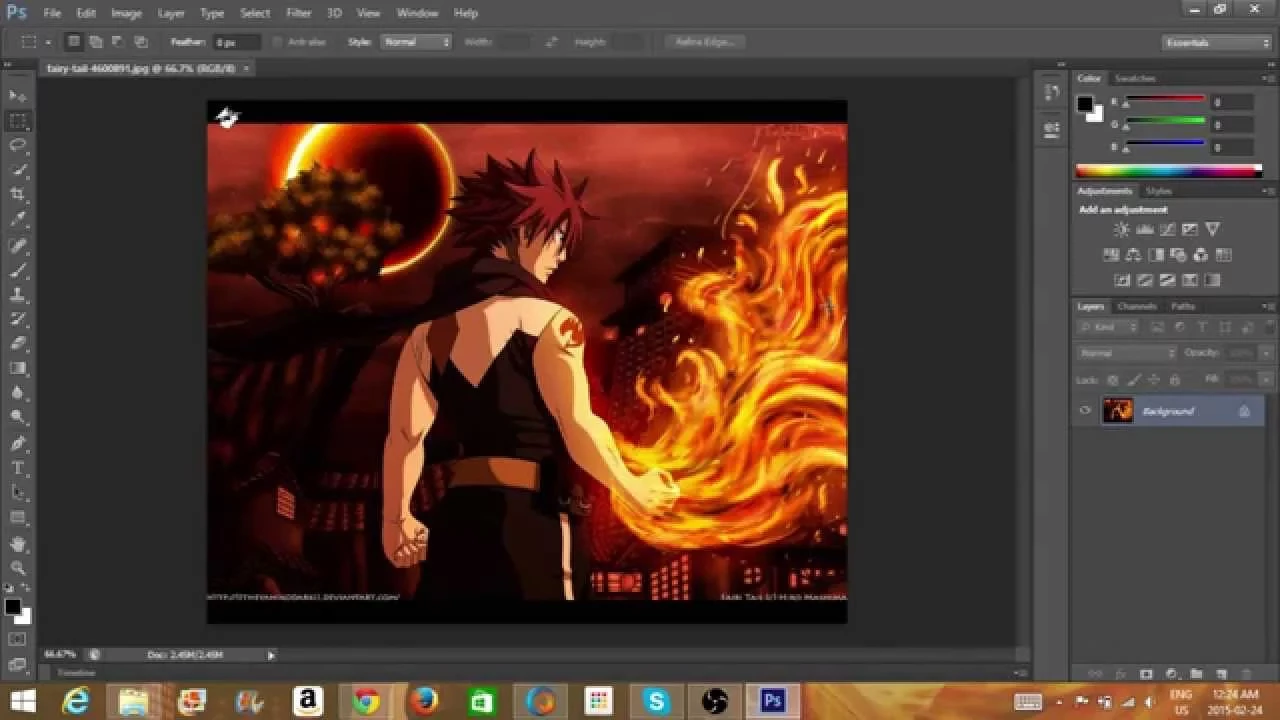
Task: Select the Move tool
Action: (18, 96)
